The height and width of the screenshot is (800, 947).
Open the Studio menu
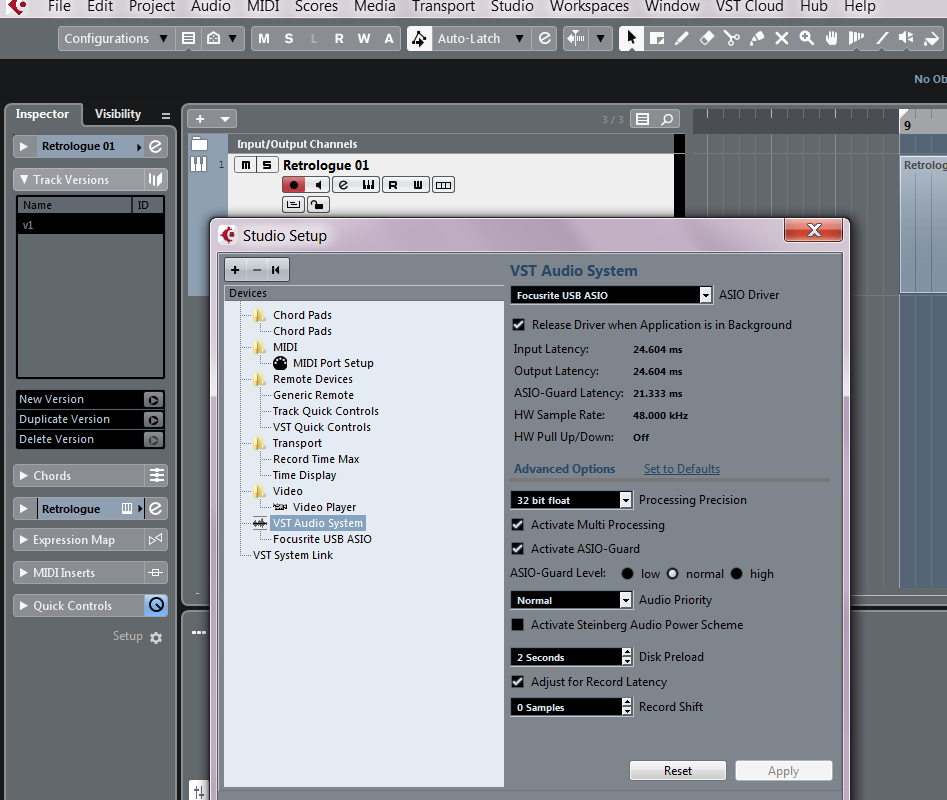click(x=512, y=7)
